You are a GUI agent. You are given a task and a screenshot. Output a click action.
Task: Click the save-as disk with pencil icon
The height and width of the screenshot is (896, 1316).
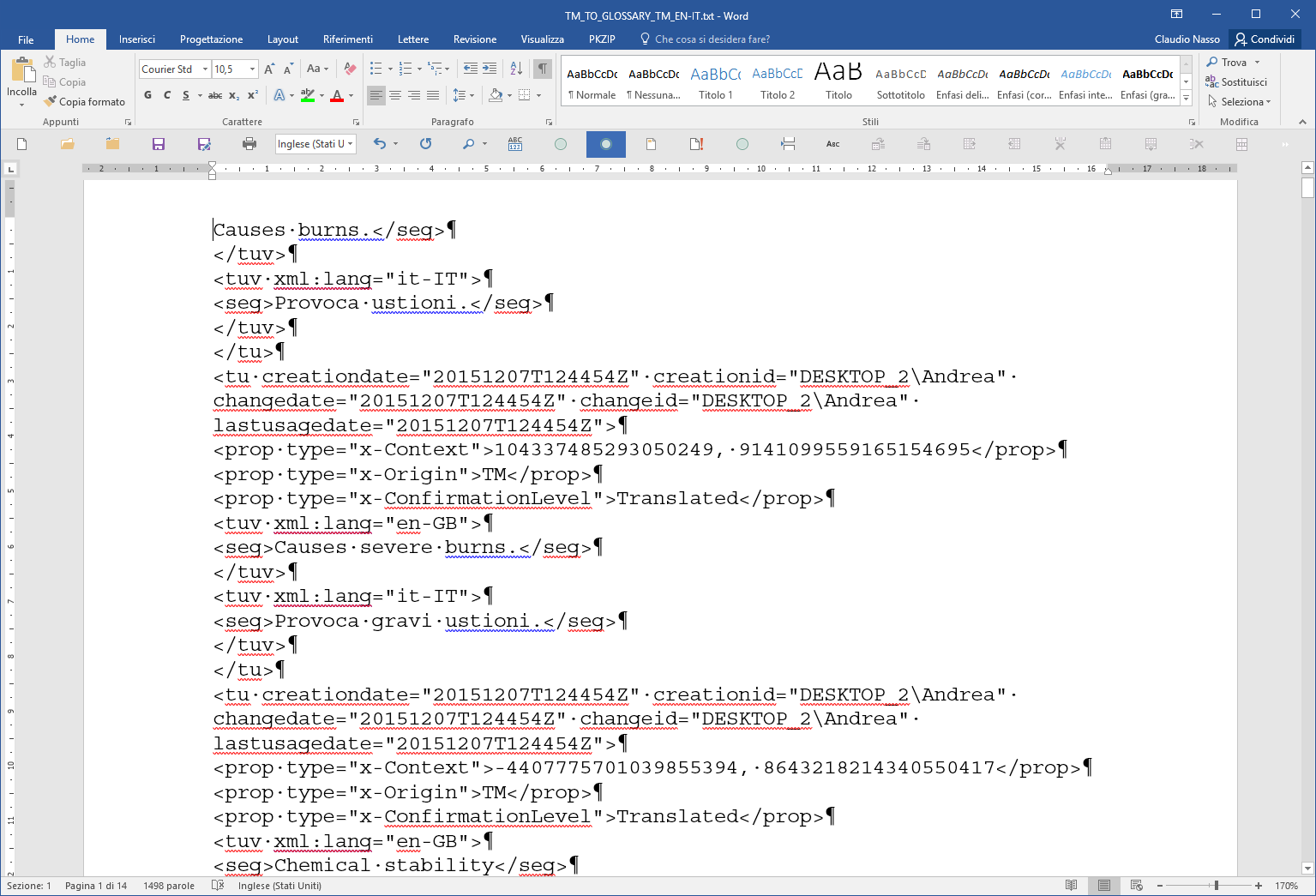[204, 144]
